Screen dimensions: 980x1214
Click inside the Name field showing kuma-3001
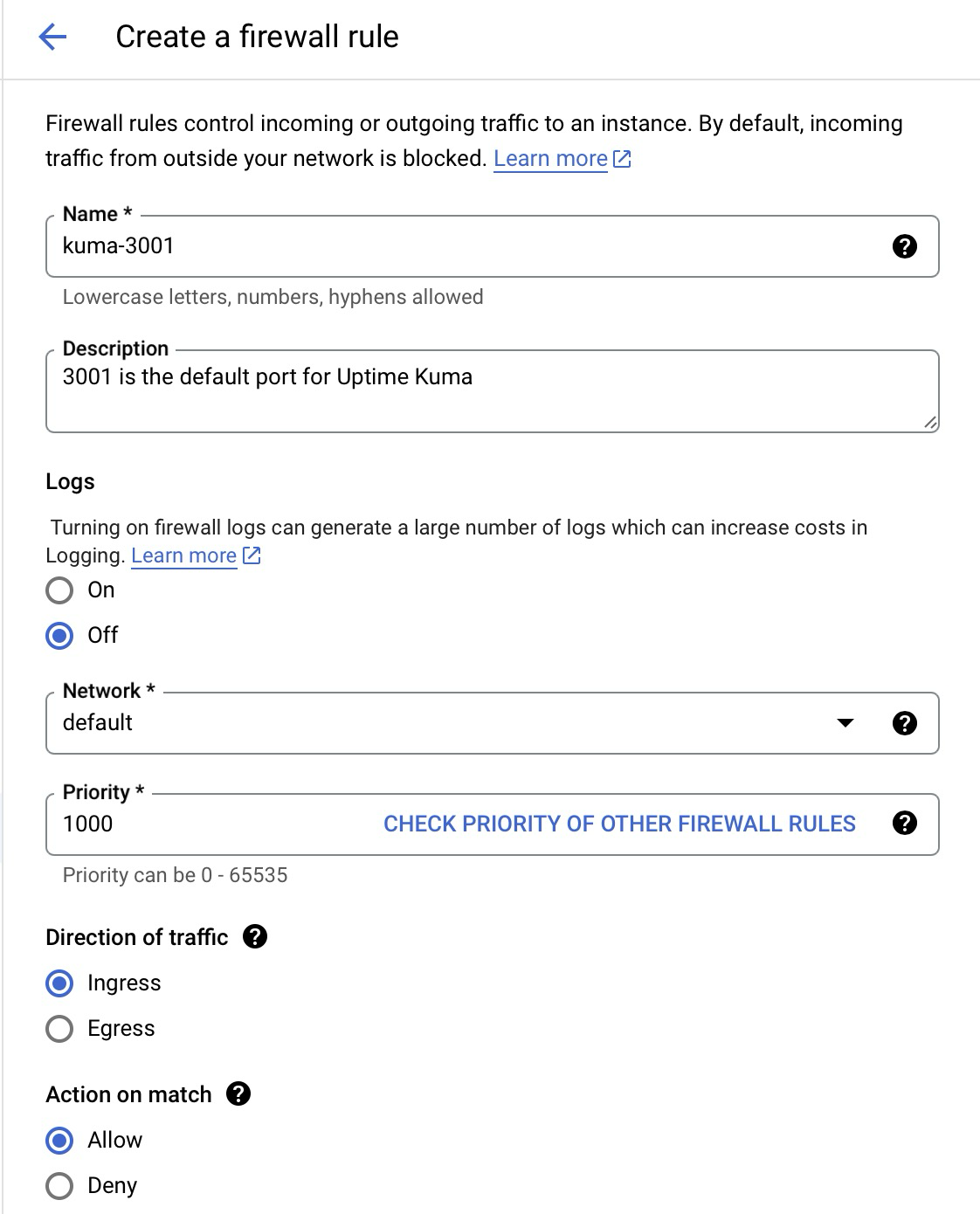pyautogui.click(x=349, y=246)
